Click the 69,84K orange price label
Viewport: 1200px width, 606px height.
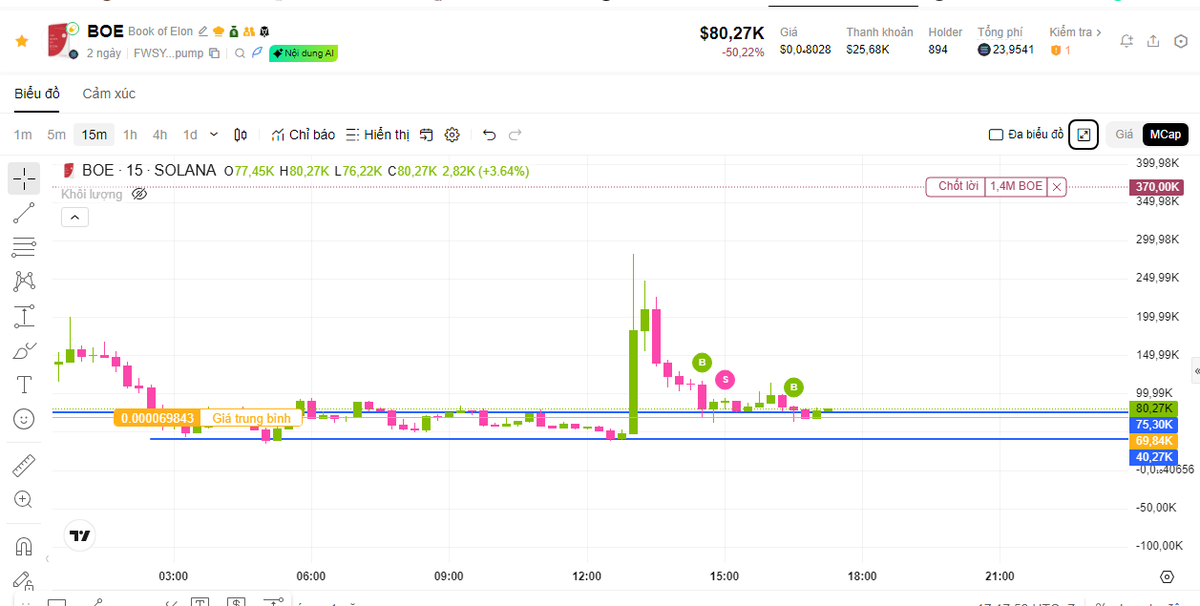pos(1154,441)
